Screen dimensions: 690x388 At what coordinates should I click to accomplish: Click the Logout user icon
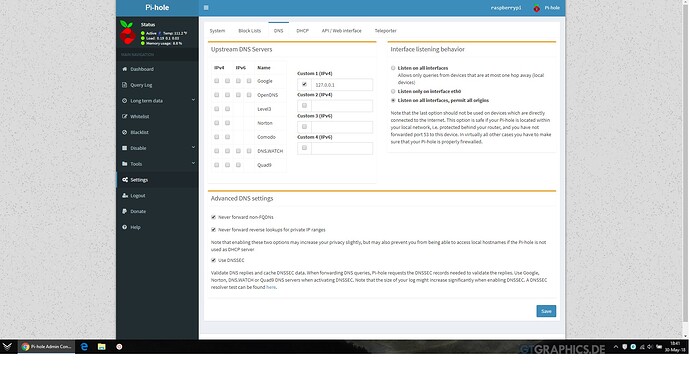coord(125,196)
